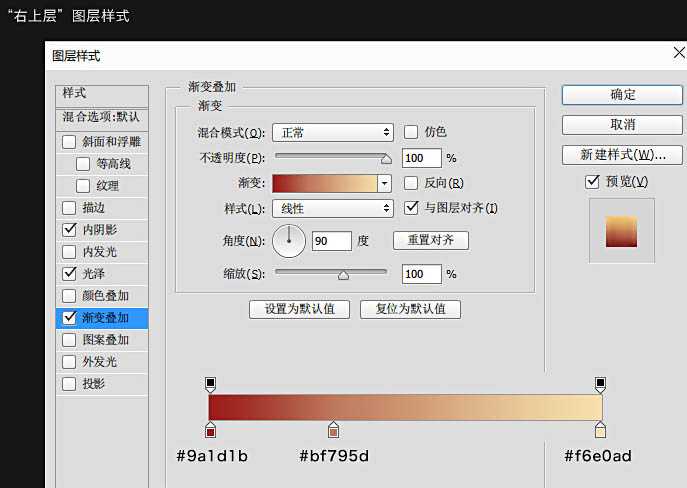Close the 图层样式 dialog
687x488 pixels.
pos(677,54)
